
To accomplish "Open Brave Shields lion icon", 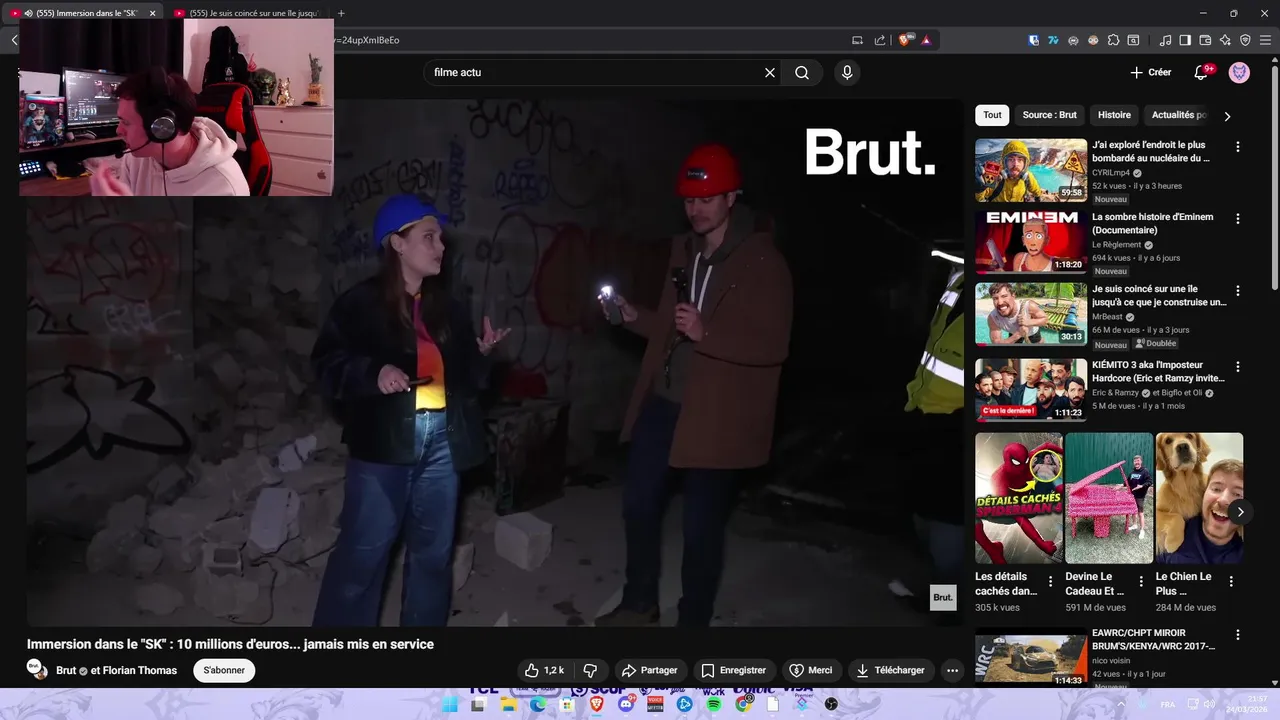I will click(904, 40).
